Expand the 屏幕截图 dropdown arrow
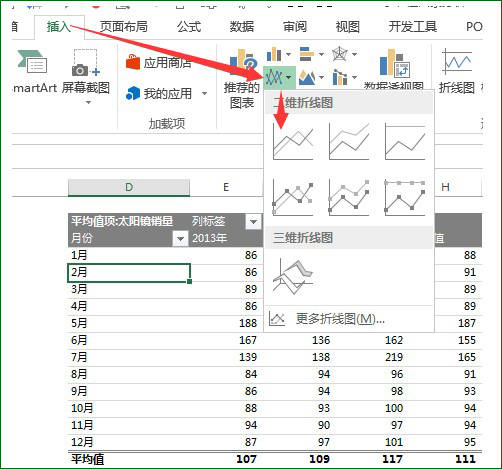The height and width of the screenshot is (469, 502). 88,102
